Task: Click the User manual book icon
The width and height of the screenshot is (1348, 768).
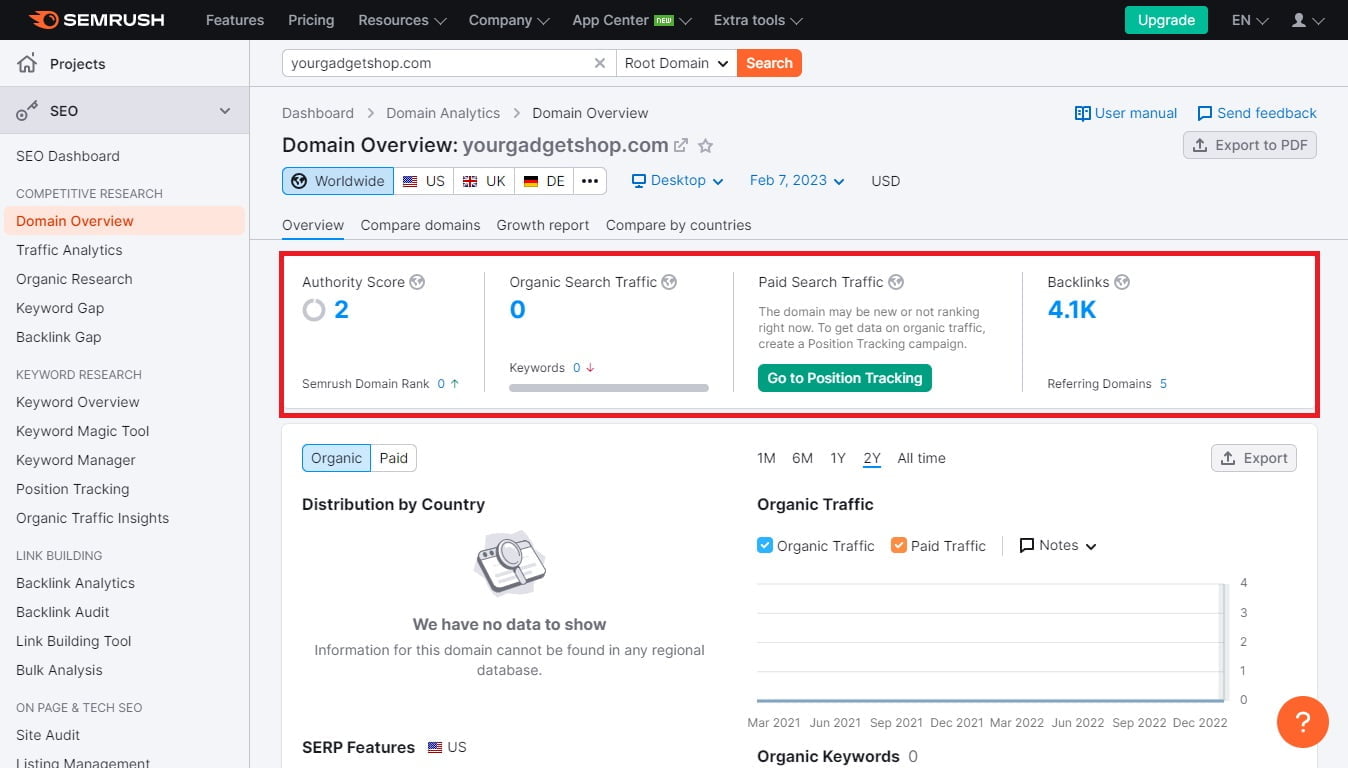Action: point(1082,113)
